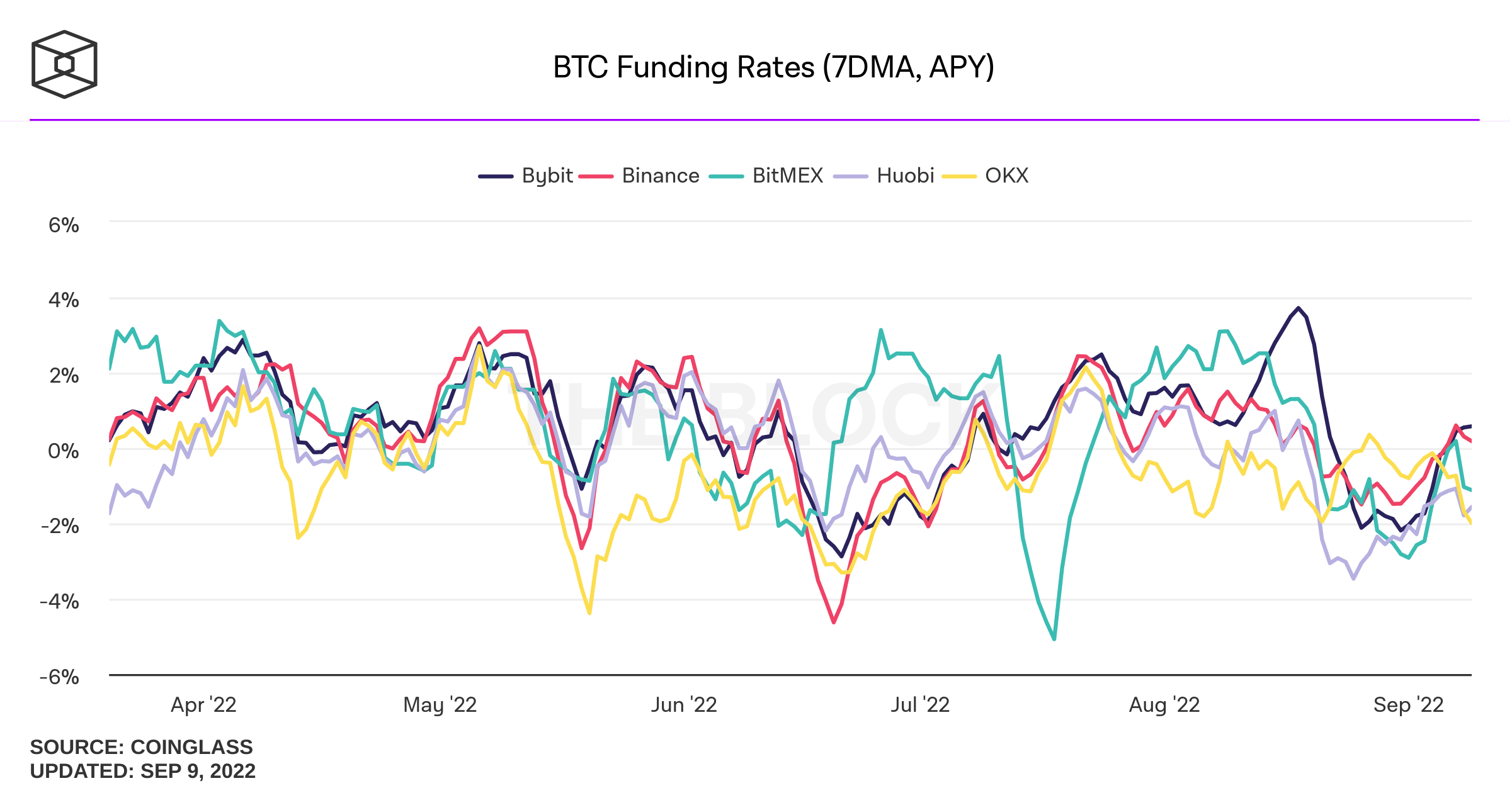The image size is (1512, 793).
Task: Click the chart title BTC Funding Rates
Action: click(773, 67)
